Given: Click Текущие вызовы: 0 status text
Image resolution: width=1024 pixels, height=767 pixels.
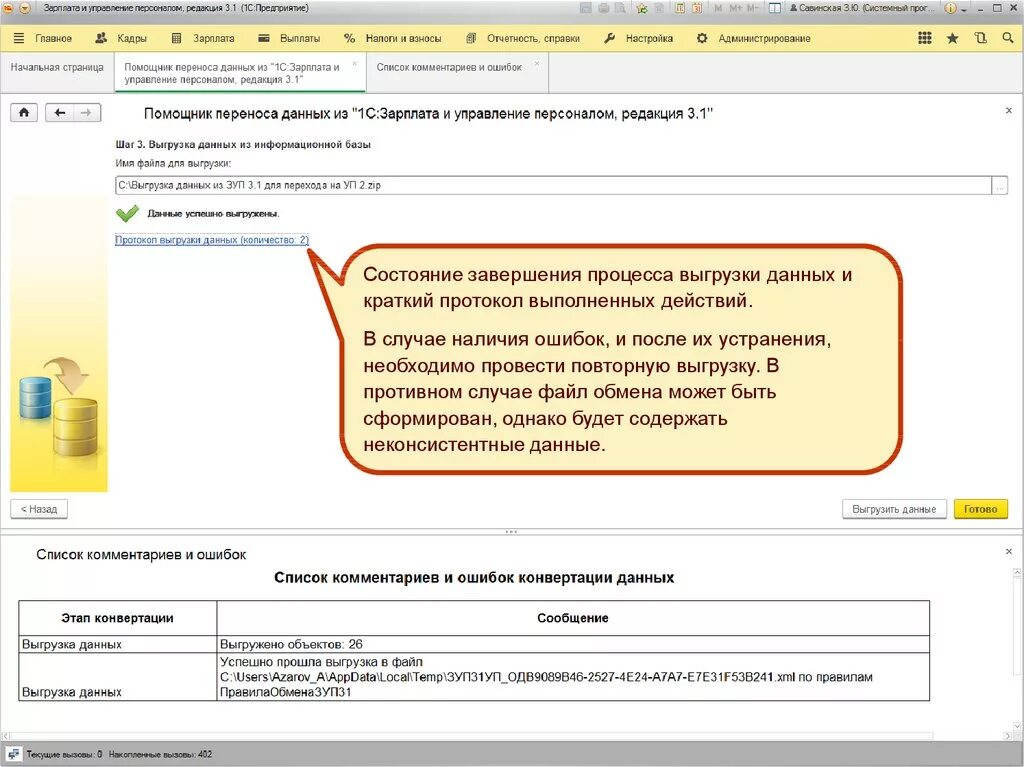Looking at the screenshot, I should (64, 755).
